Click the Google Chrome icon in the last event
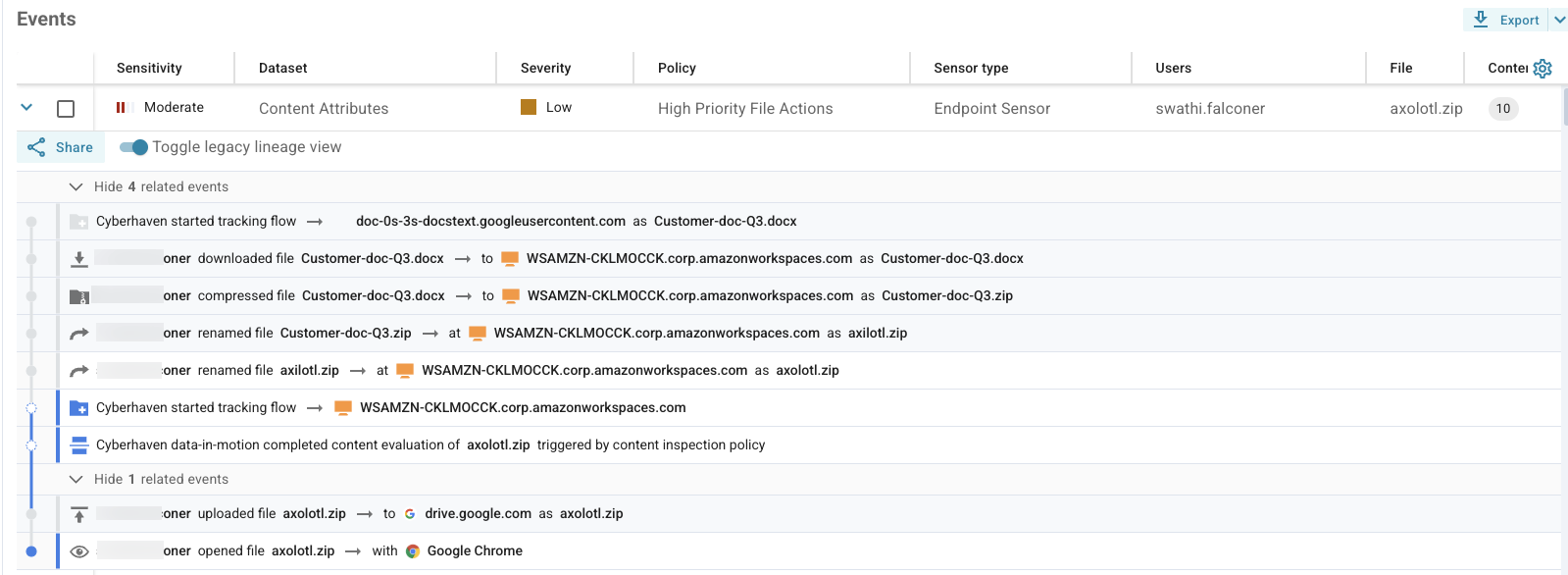The image size is (1568, 575). [413, 551]
